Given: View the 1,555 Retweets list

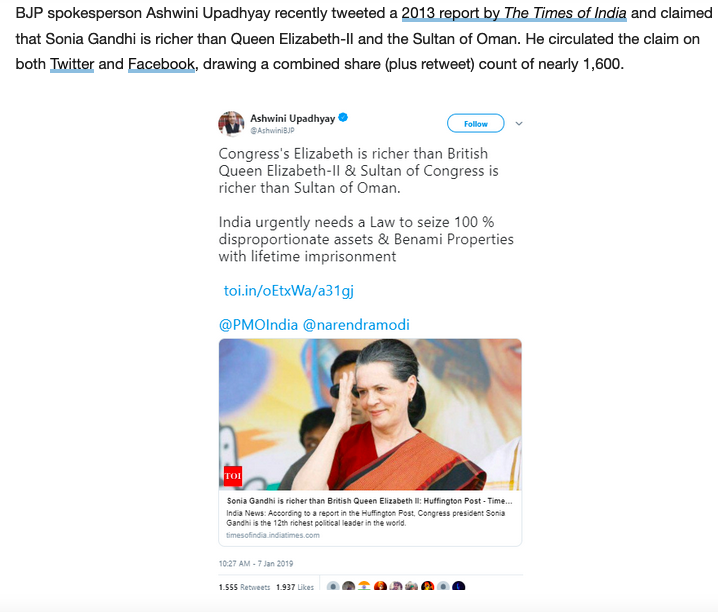Looking at the screenshot, I should pyautogui.click(x=245, y=587).
